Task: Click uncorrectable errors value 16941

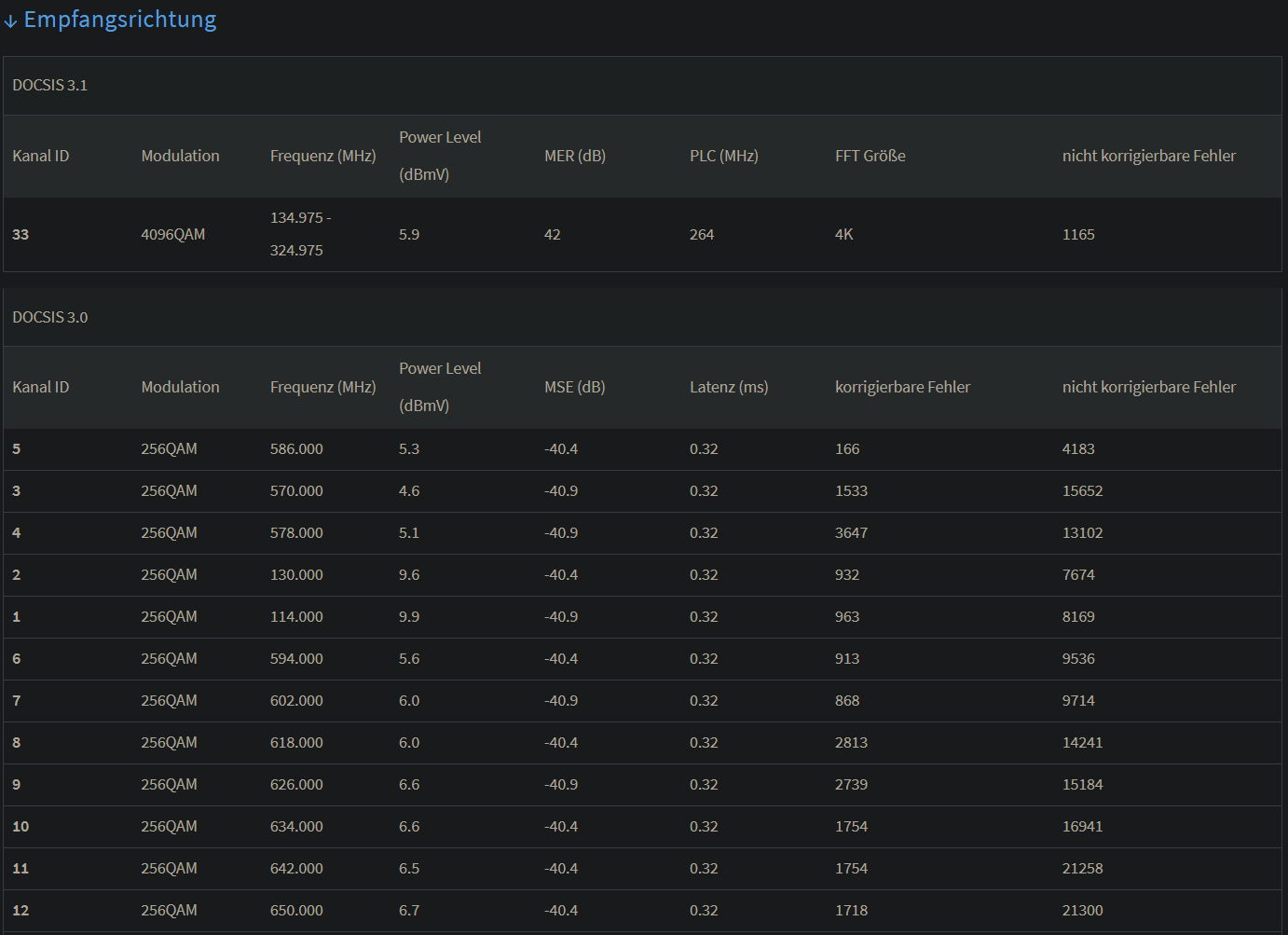Action: pyautogui.click(x=1083, y=826)
